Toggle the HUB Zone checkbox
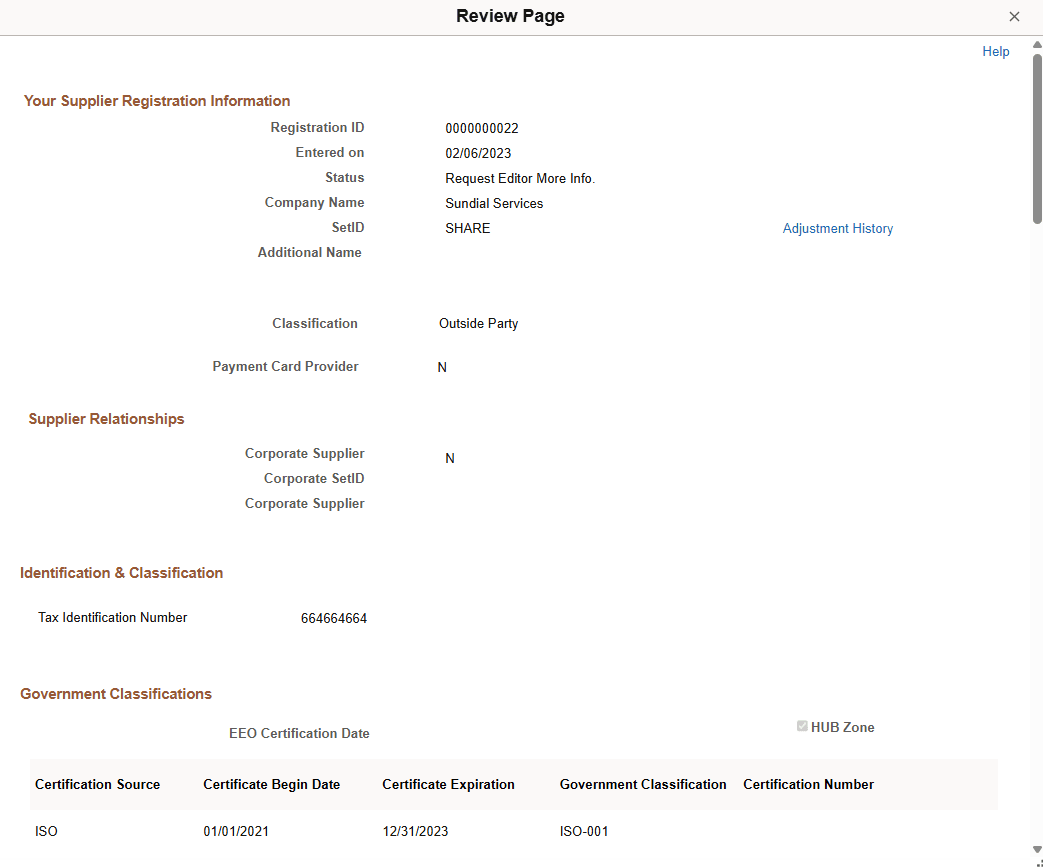Image resolution: width=1043 pixels, height=868 pixels. (801, 726)
